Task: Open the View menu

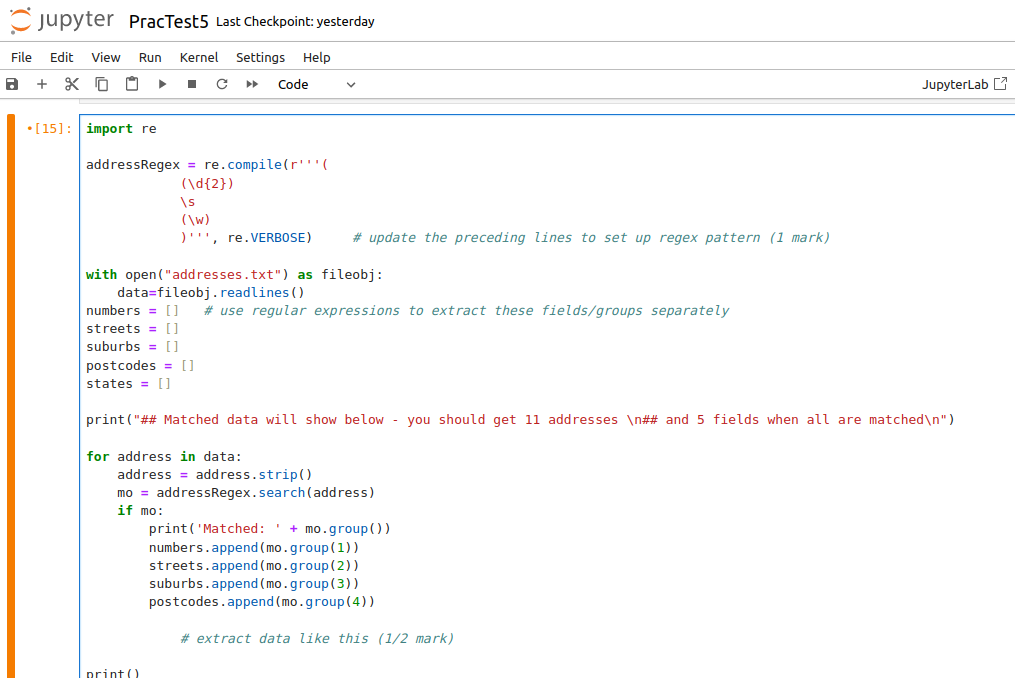Action: (x=106, y=57)
